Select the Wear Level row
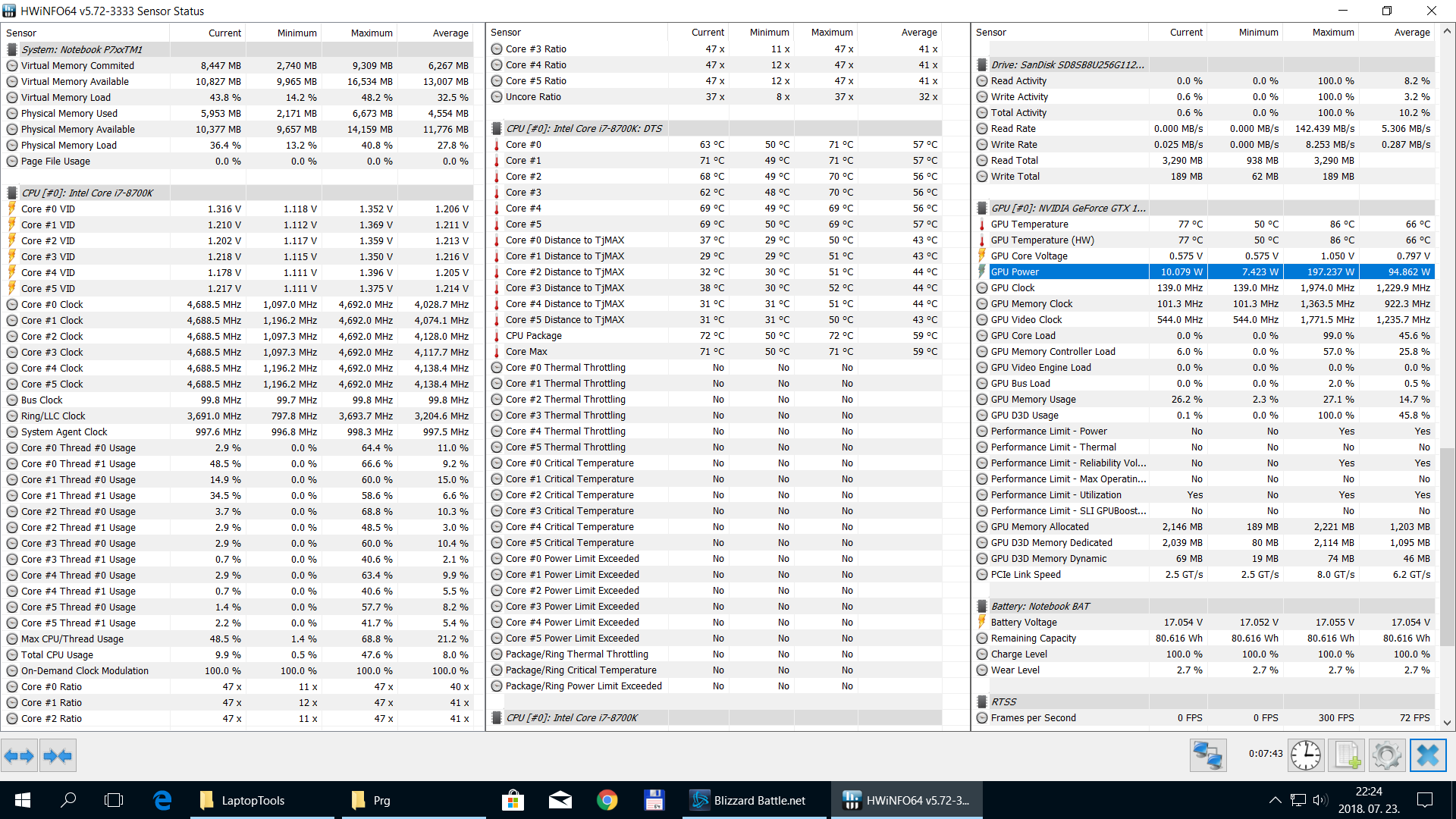This screenshot has height=819, width=1456. (x=1203, y=670)
